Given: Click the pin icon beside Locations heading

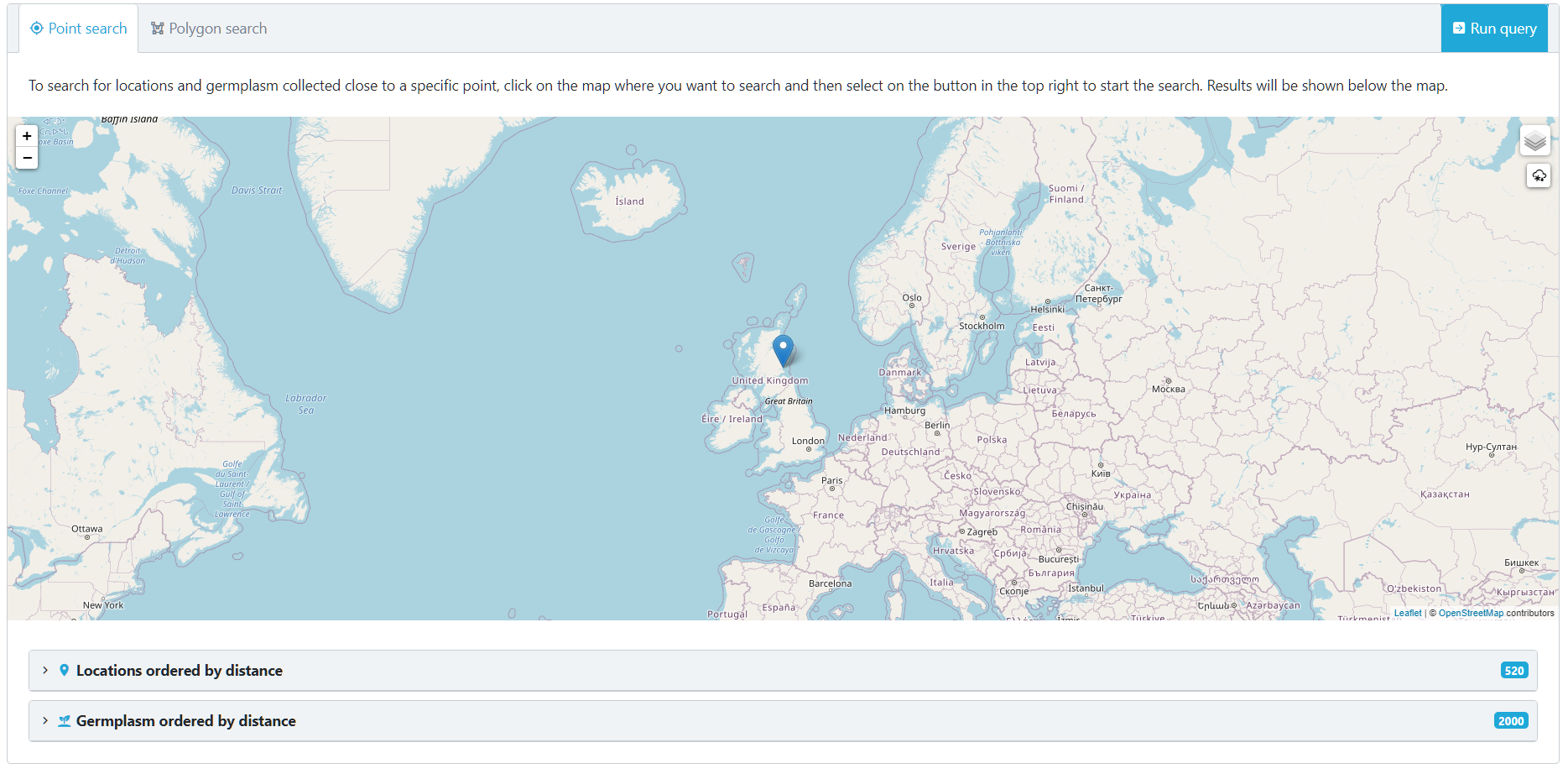Looking at the screenshot, I should pos(64,671).
